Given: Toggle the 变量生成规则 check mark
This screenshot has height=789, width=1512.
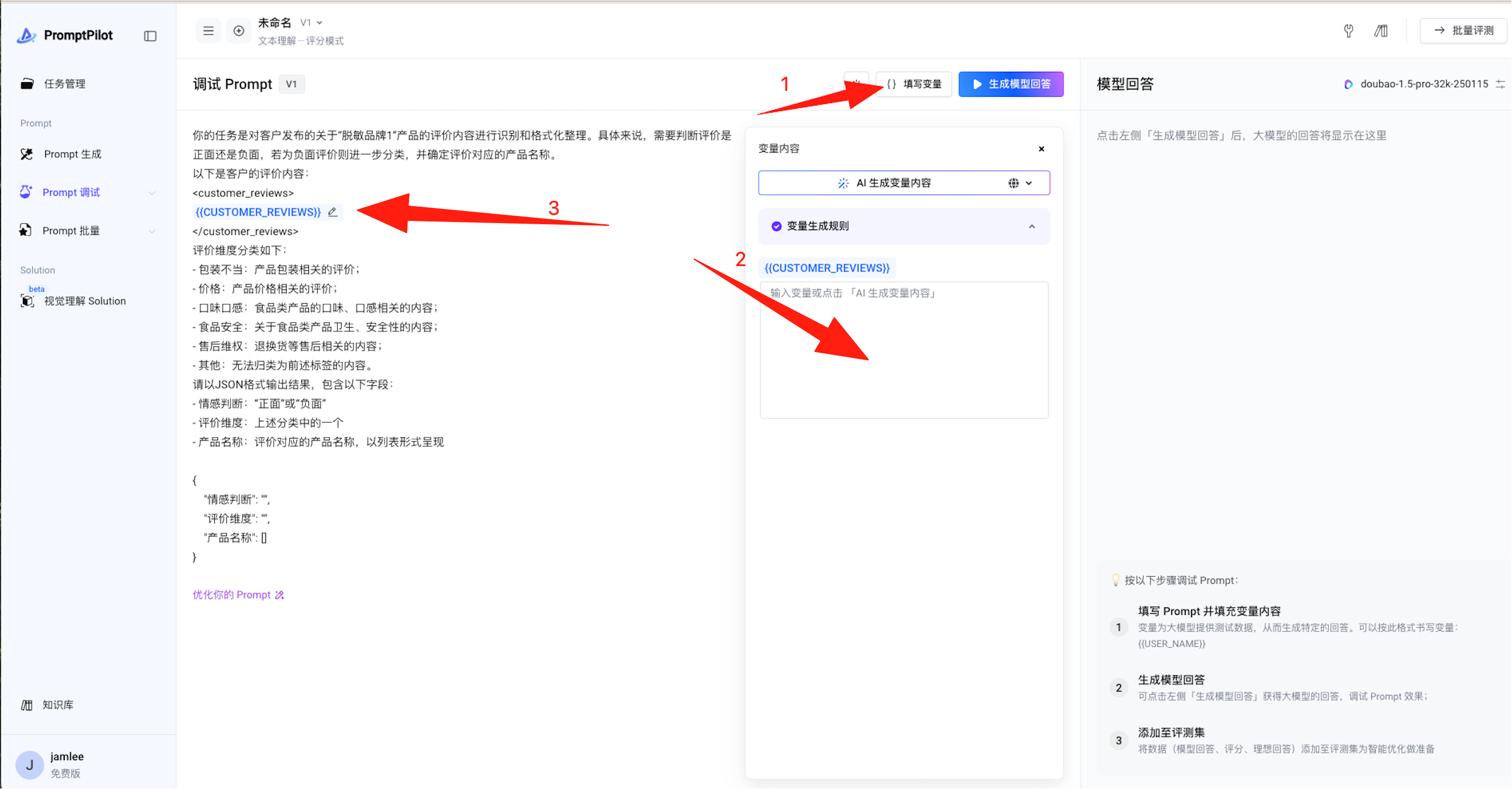Looking at the screenshot, I should tap(776, 226).
